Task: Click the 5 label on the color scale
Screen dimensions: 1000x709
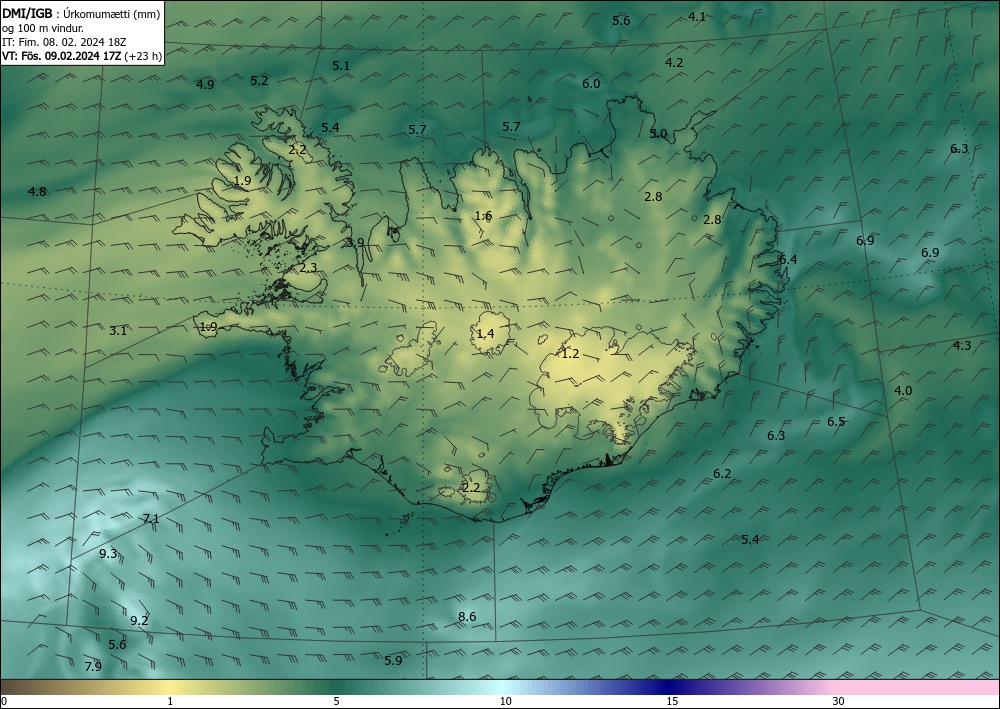Action: (336, 701)
